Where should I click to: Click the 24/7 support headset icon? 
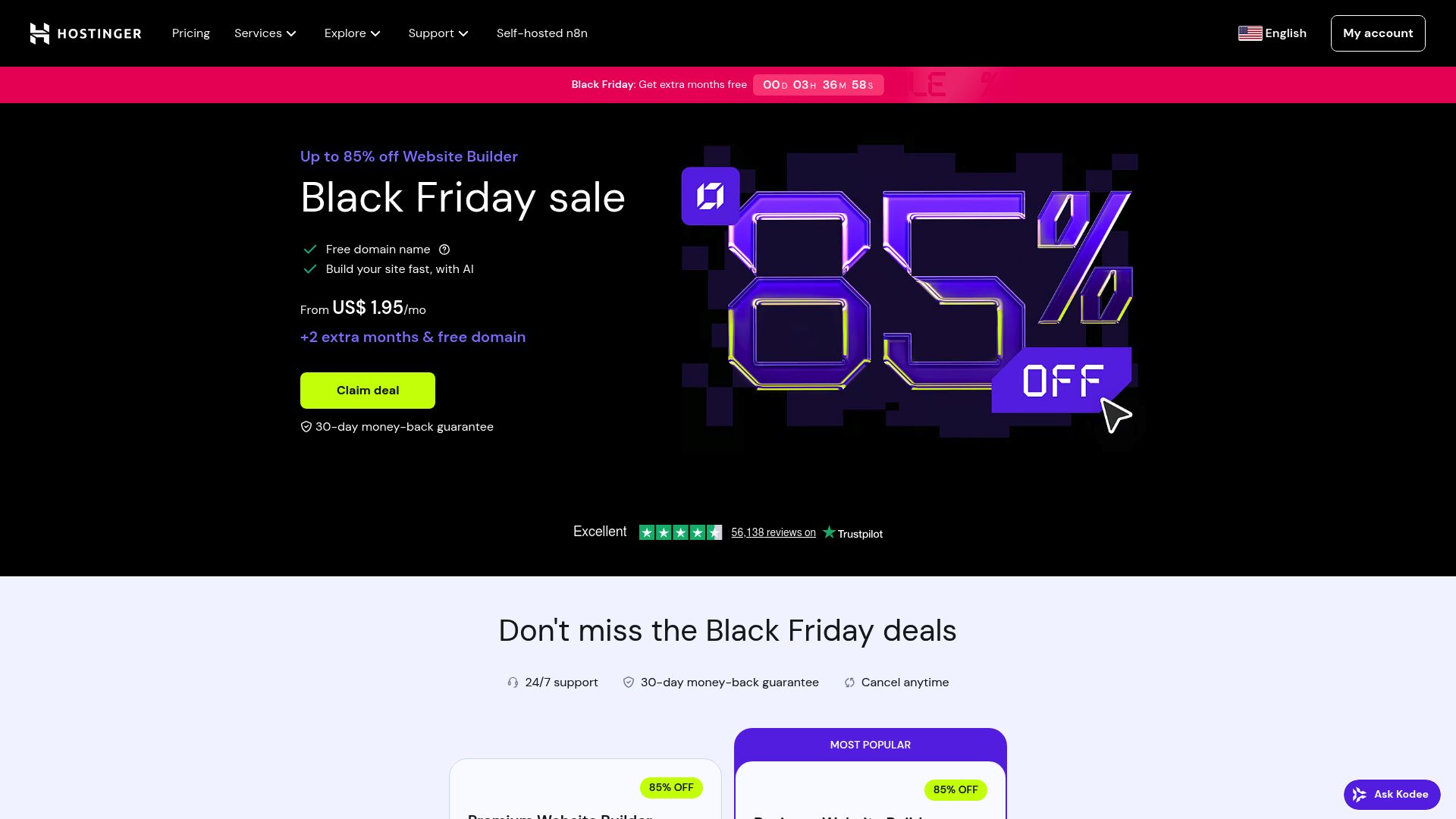point(513,682)
